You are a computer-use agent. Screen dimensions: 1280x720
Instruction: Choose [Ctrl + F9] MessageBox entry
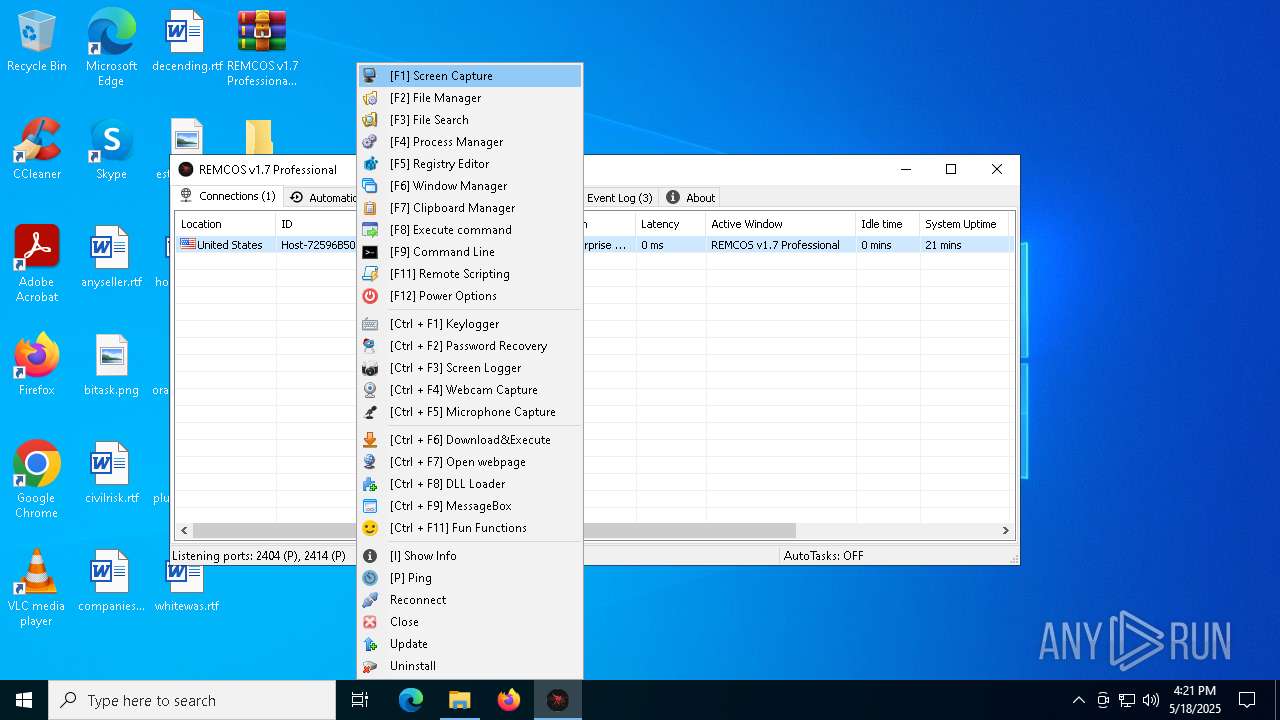coord(470,506)
